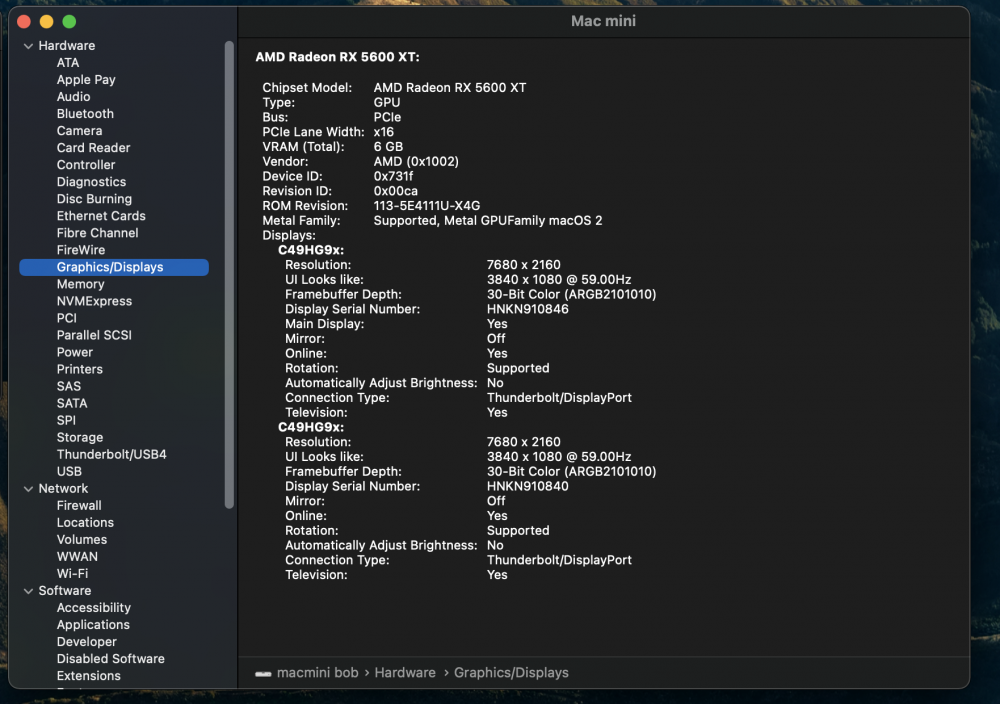
Task: Open the Apple Pay entry
Action: click(86, 80)
